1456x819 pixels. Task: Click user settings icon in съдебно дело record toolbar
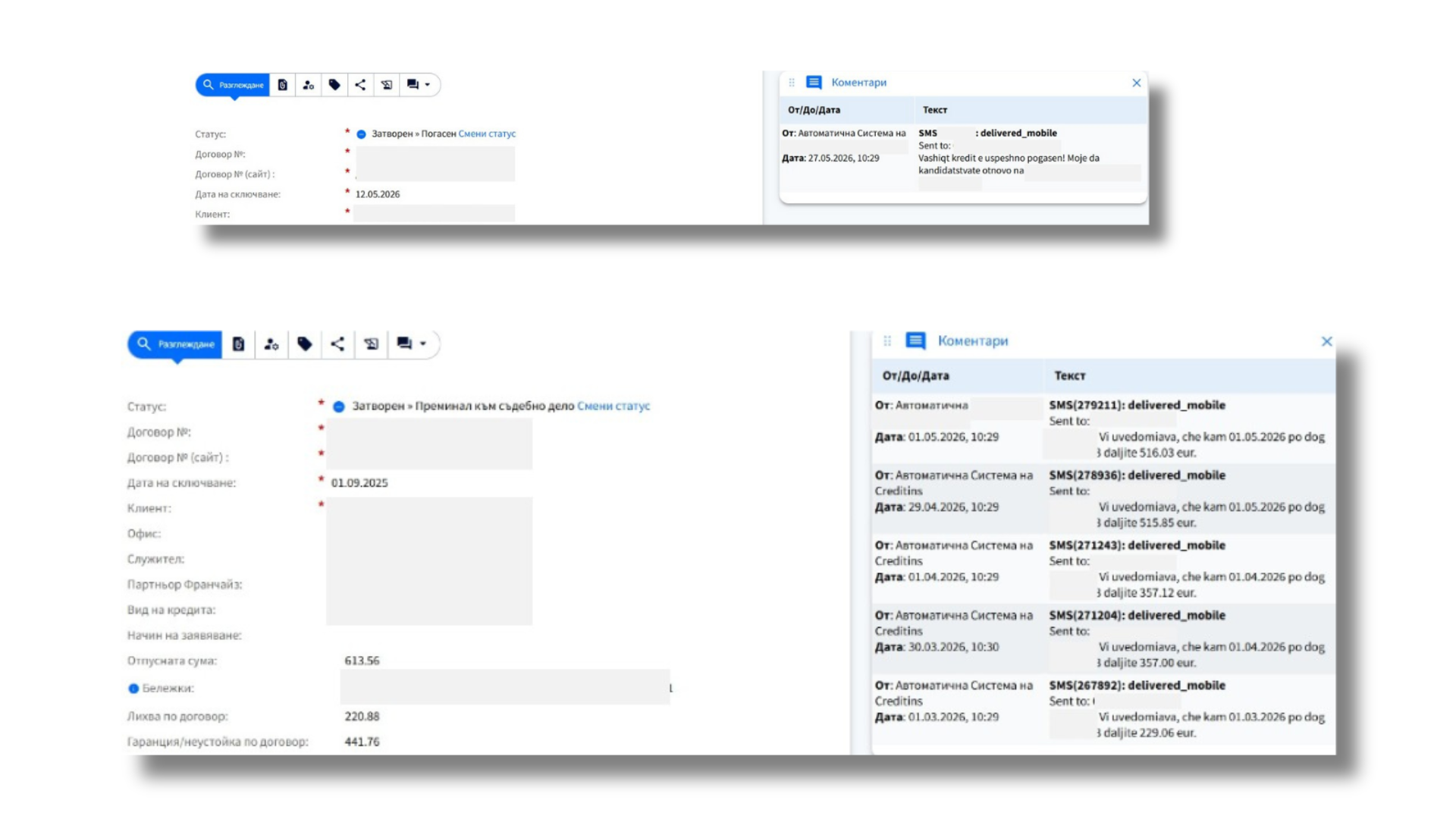point(271,344)
